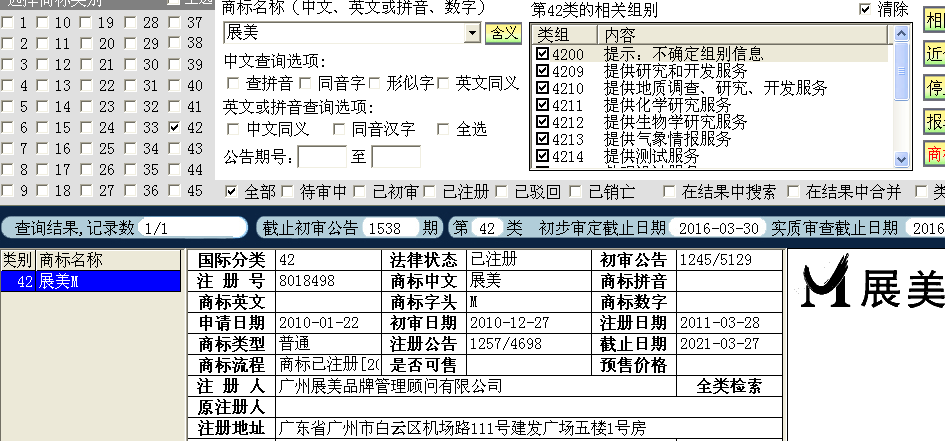
Task: Click the 全类检索 button
Action: (x=729, y=386)
